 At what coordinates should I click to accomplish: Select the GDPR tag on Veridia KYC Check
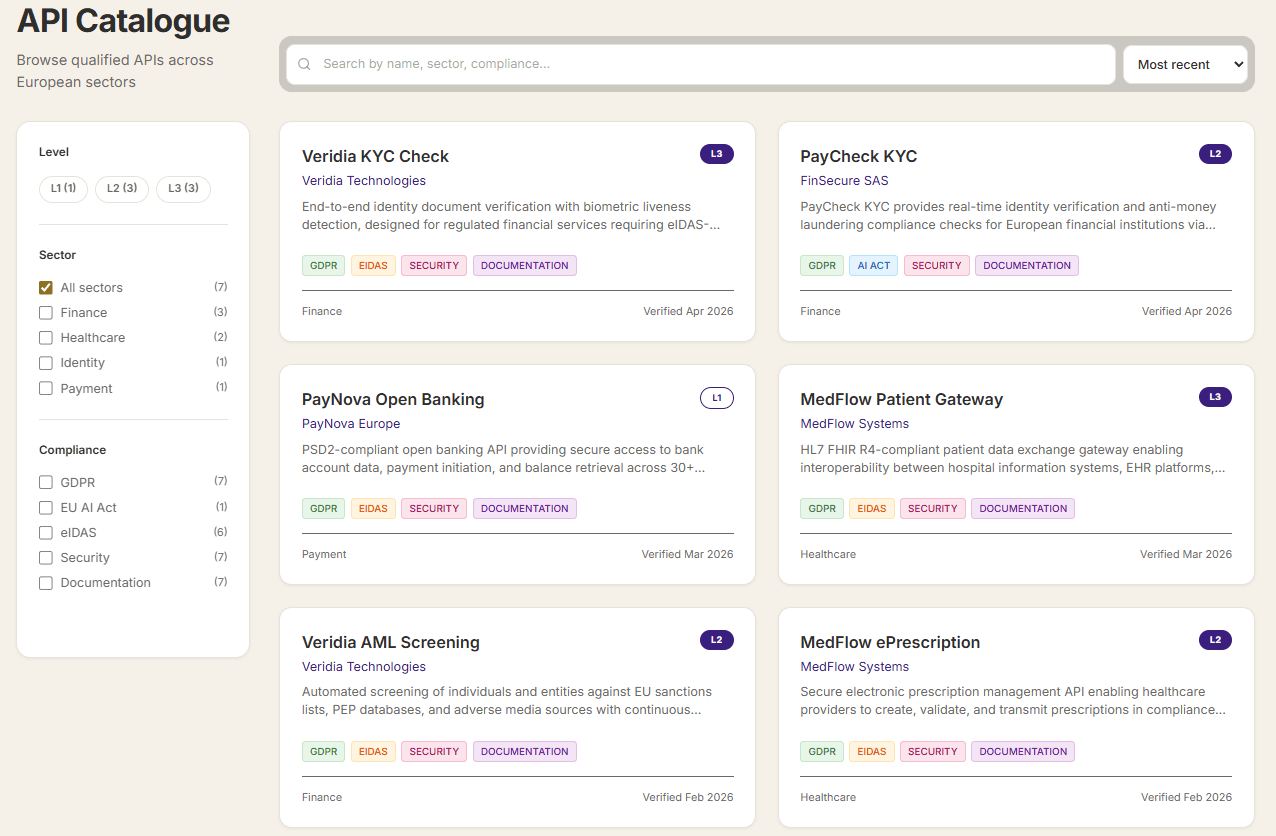323,265
